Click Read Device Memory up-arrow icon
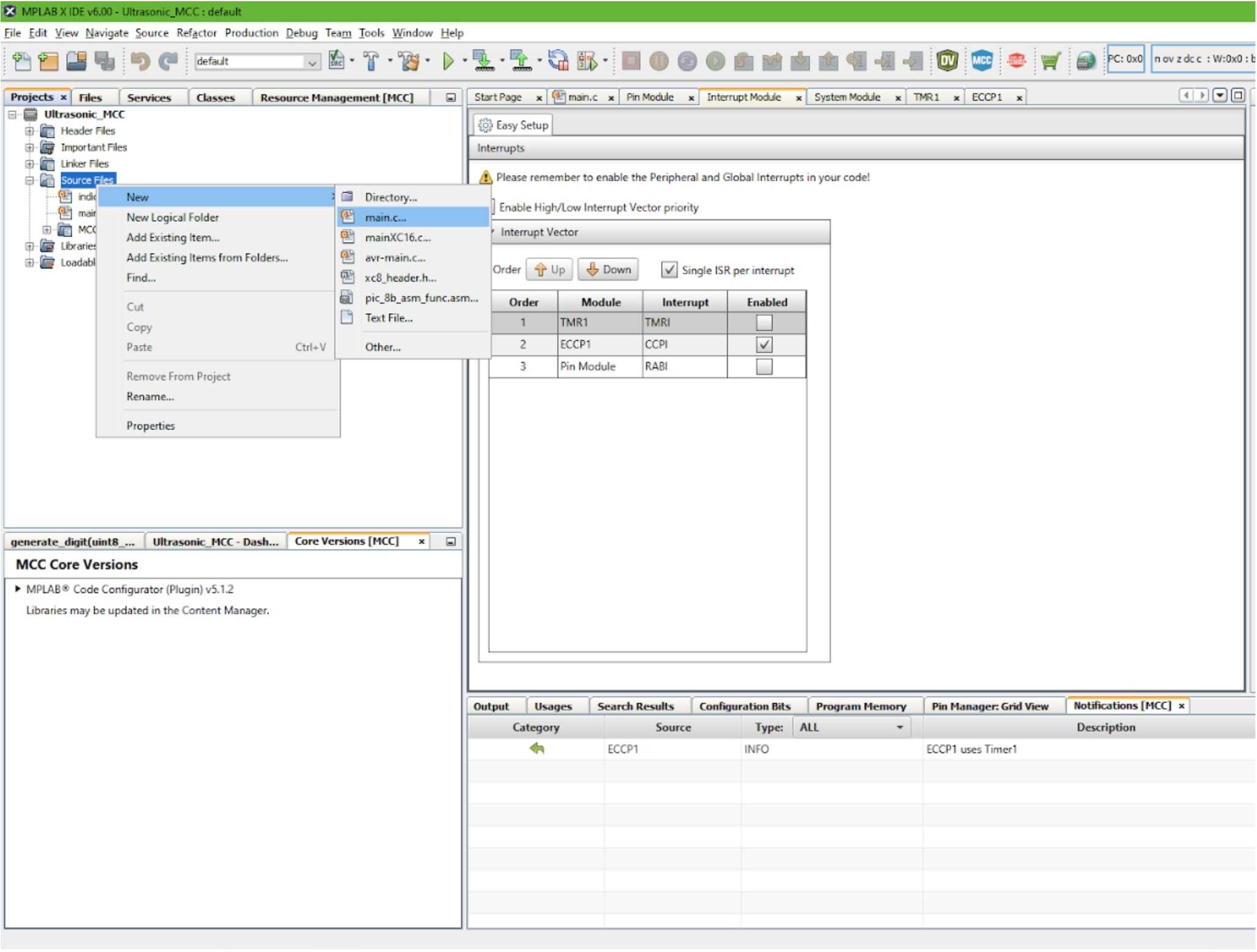The image size is (1257, 952). pyautogui.click(x=521, y=61)
